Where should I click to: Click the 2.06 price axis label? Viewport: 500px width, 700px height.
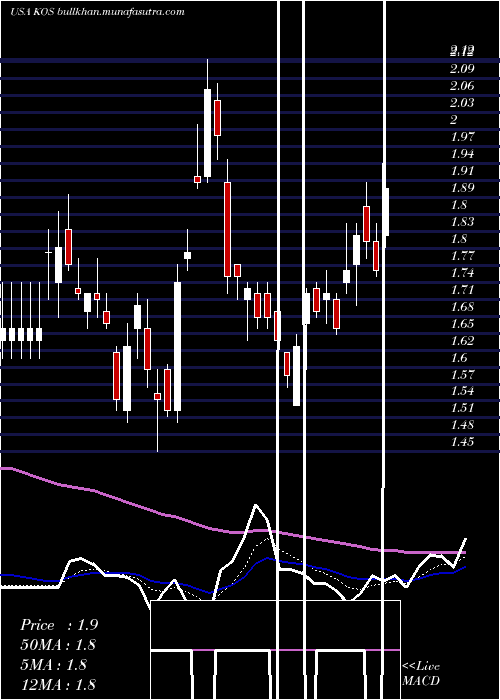coord(462,86)
